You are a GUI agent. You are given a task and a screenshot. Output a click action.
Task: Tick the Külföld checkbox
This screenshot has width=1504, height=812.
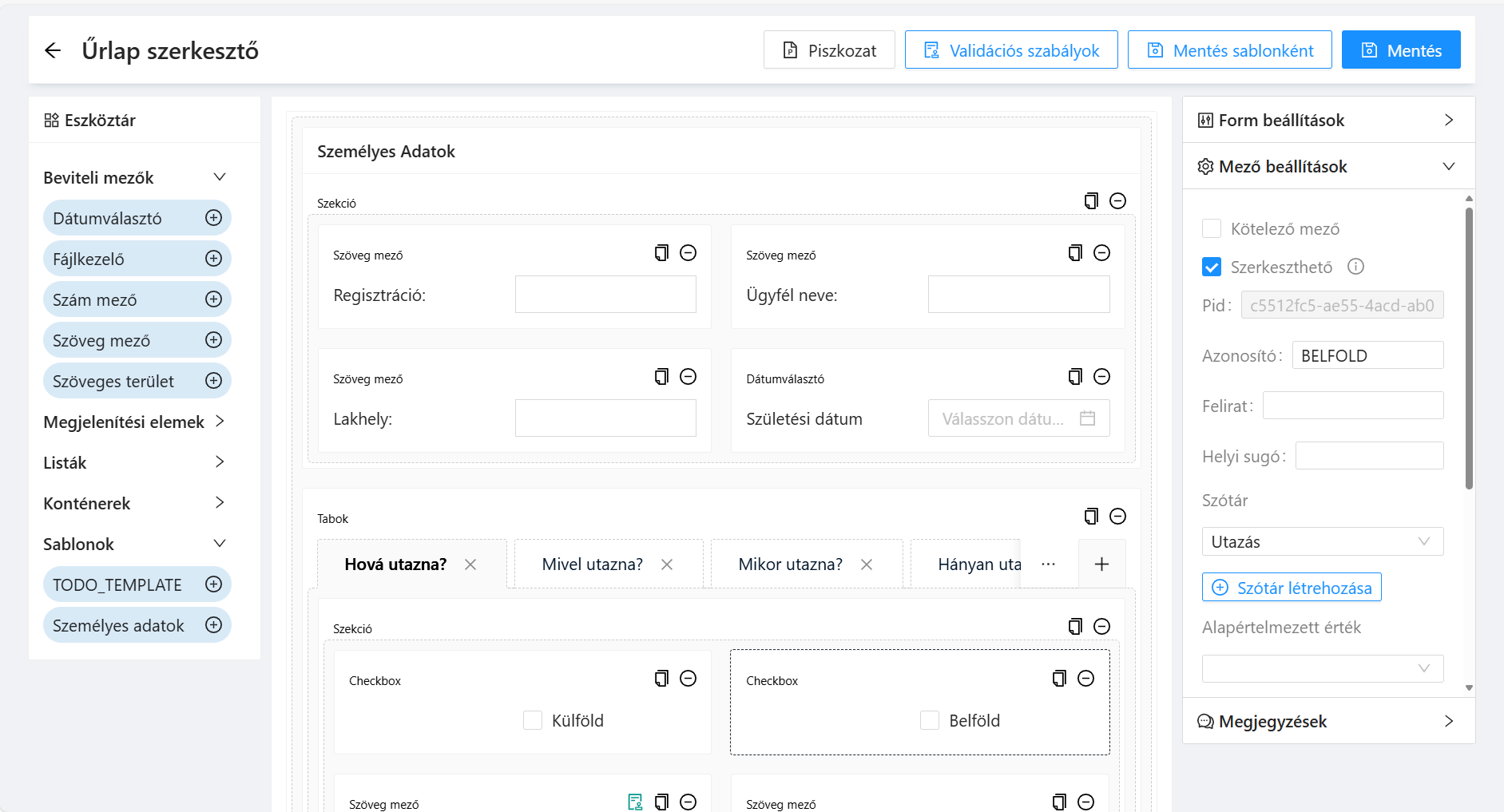pos(533,720)
